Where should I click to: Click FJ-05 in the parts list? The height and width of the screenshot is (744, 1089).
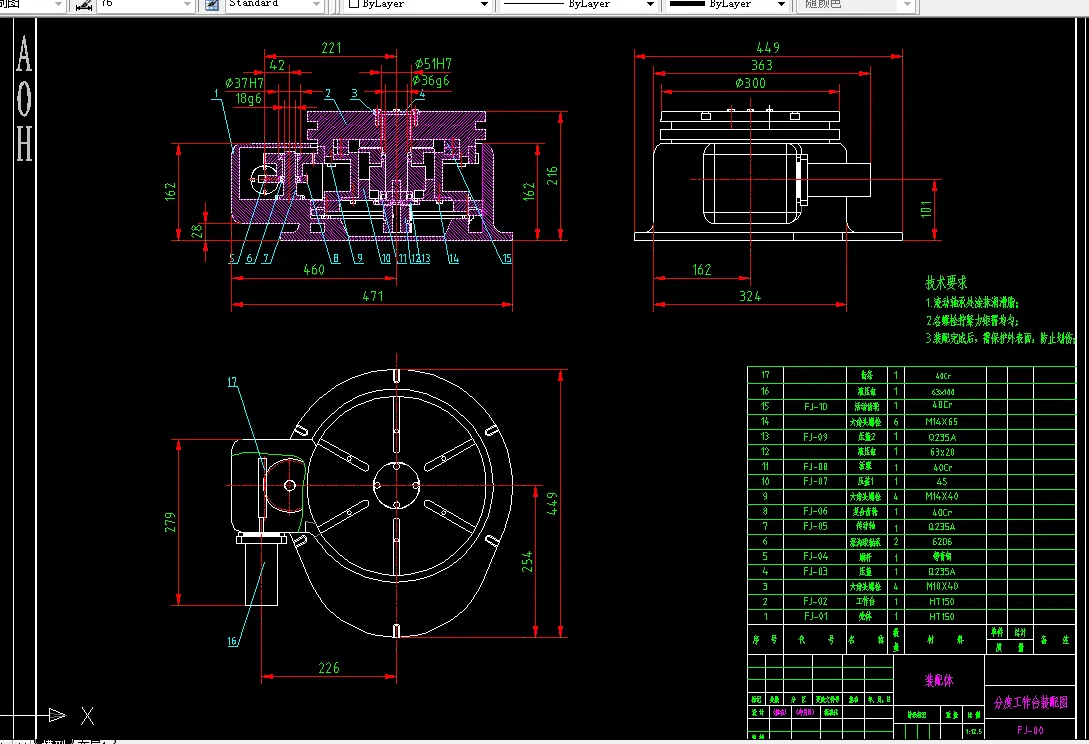[x=815, y=526]
